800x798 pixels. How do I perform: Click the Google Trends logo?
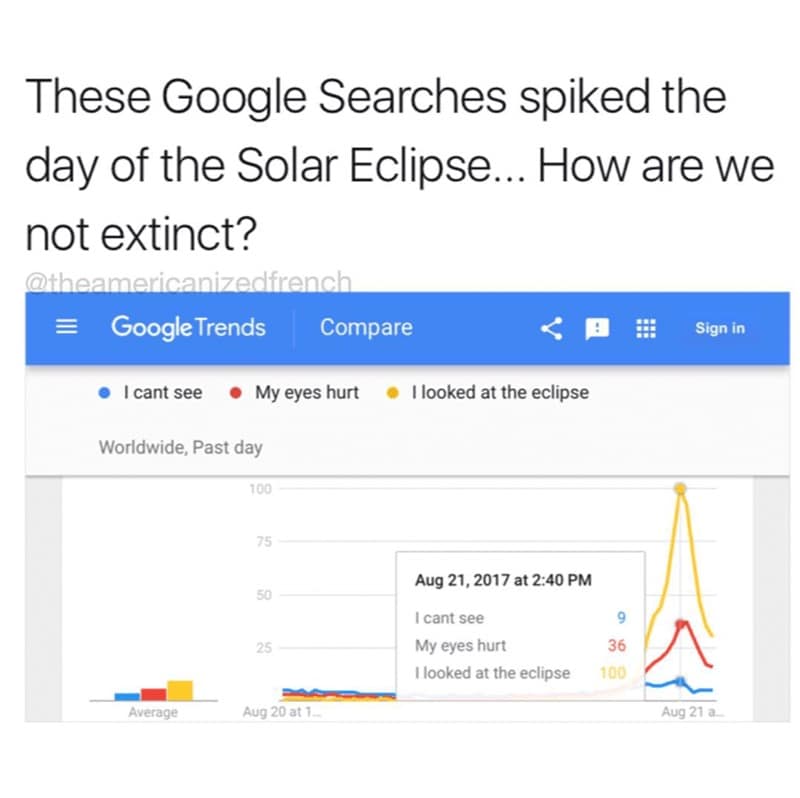click(188, 327)
